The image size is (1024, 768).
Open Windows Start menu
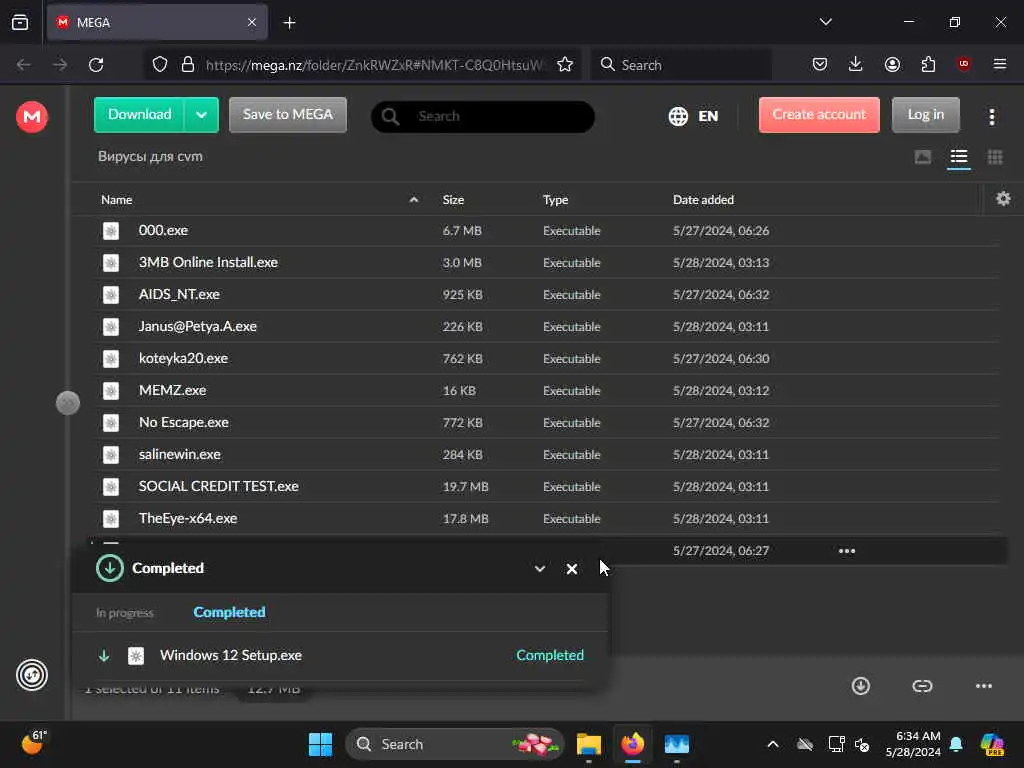320,744
